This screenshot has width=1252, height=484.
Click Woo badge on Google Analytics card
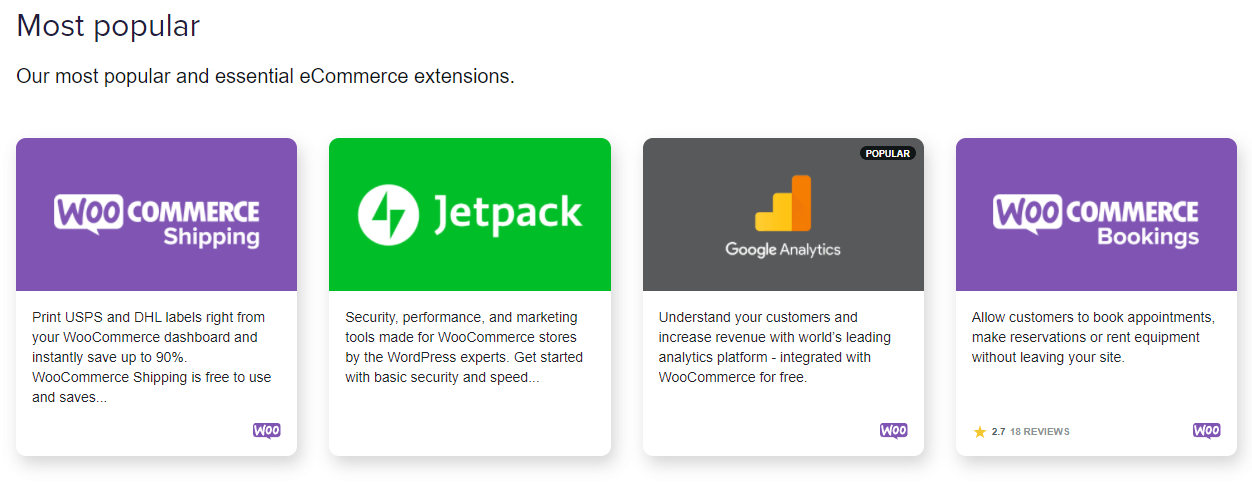(x=894, y=431)
